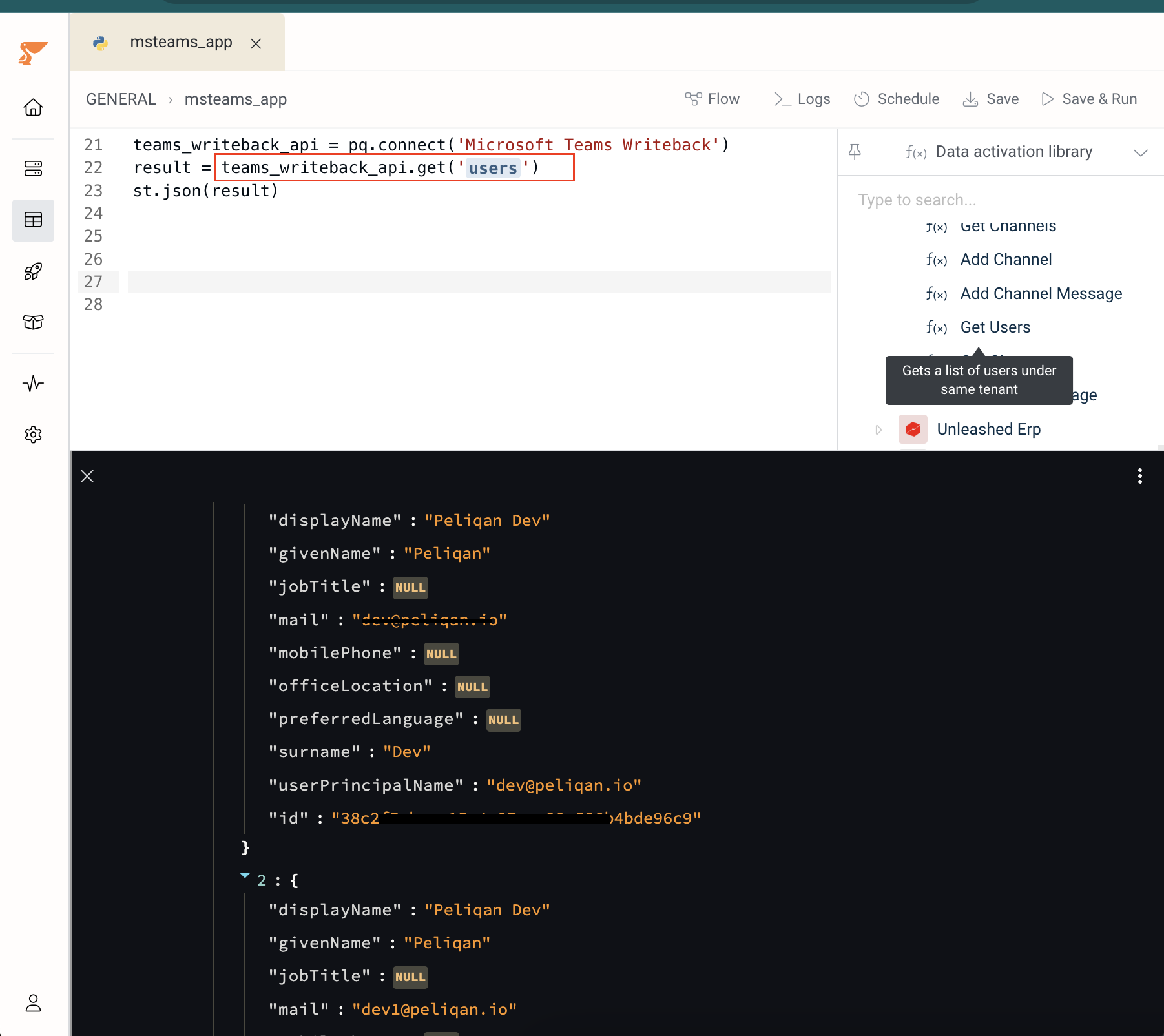Click the msteams_app breadcrumb
This screenshot has width=1164, height=1036.
tap(235, 99)
